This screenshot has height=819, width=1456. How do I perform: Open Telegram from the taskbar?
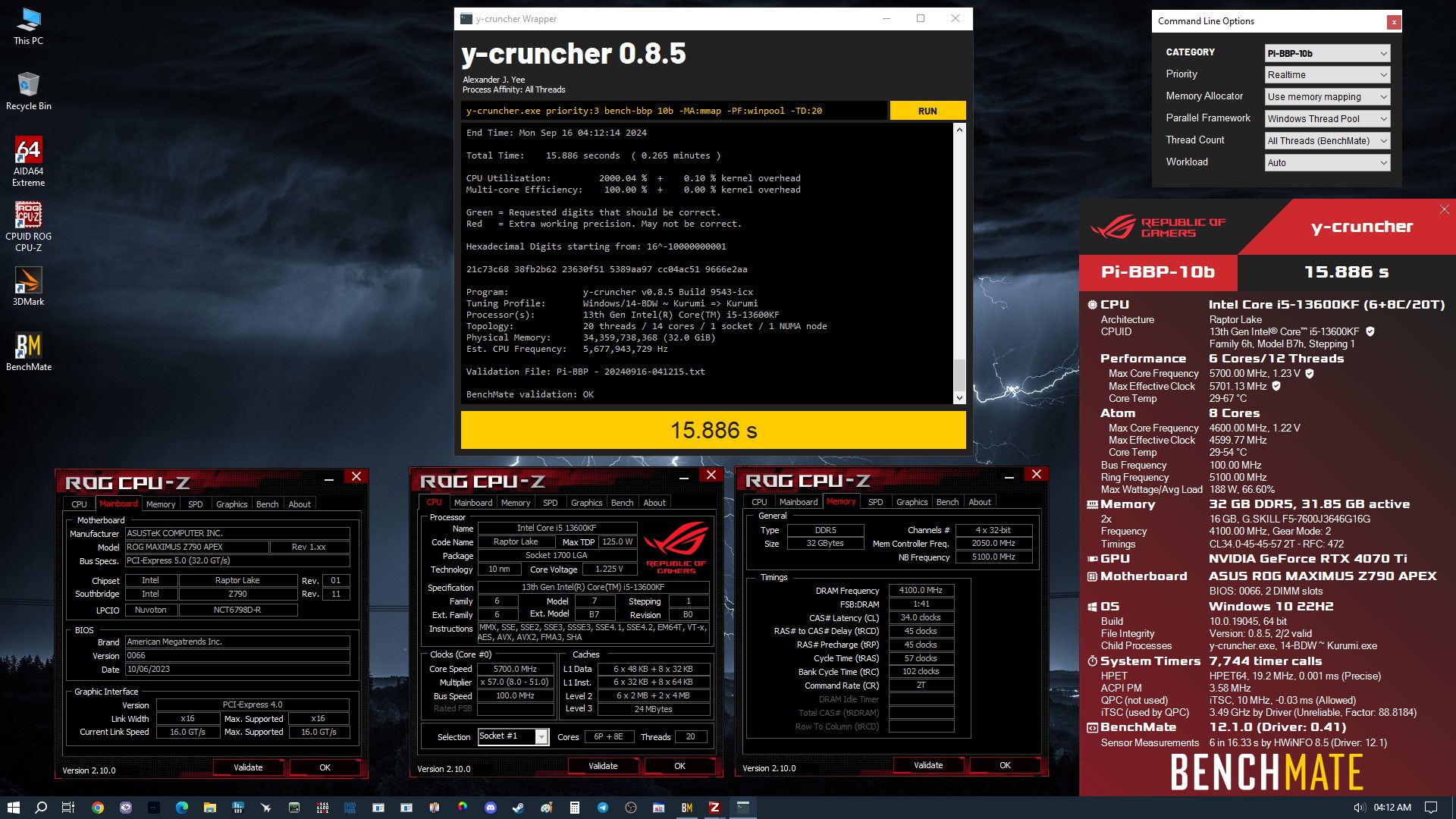[x=603, y=808]
